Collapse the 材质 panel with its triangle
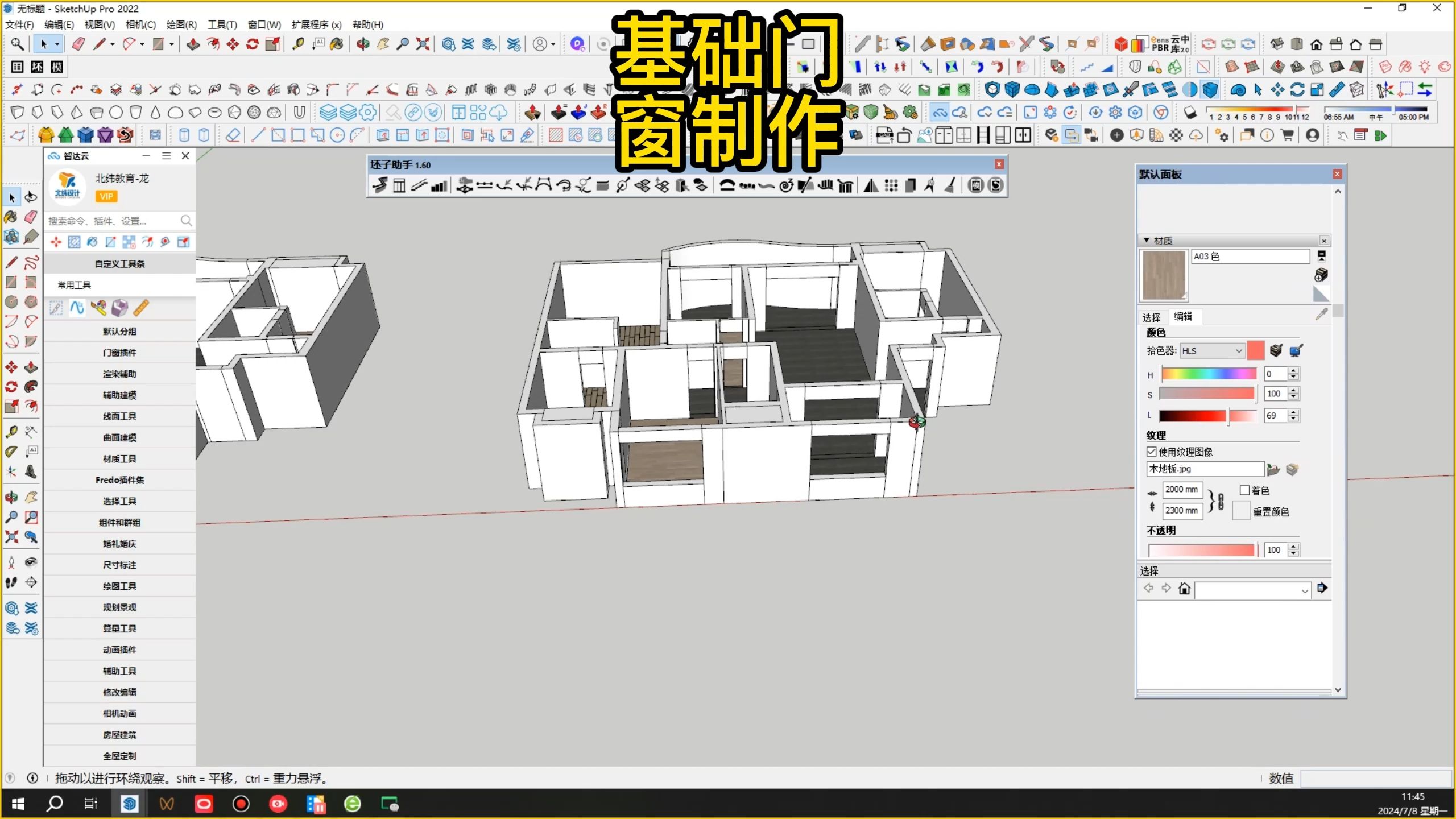Screen dimensions: 1456x819 (x=1146, y=240)
